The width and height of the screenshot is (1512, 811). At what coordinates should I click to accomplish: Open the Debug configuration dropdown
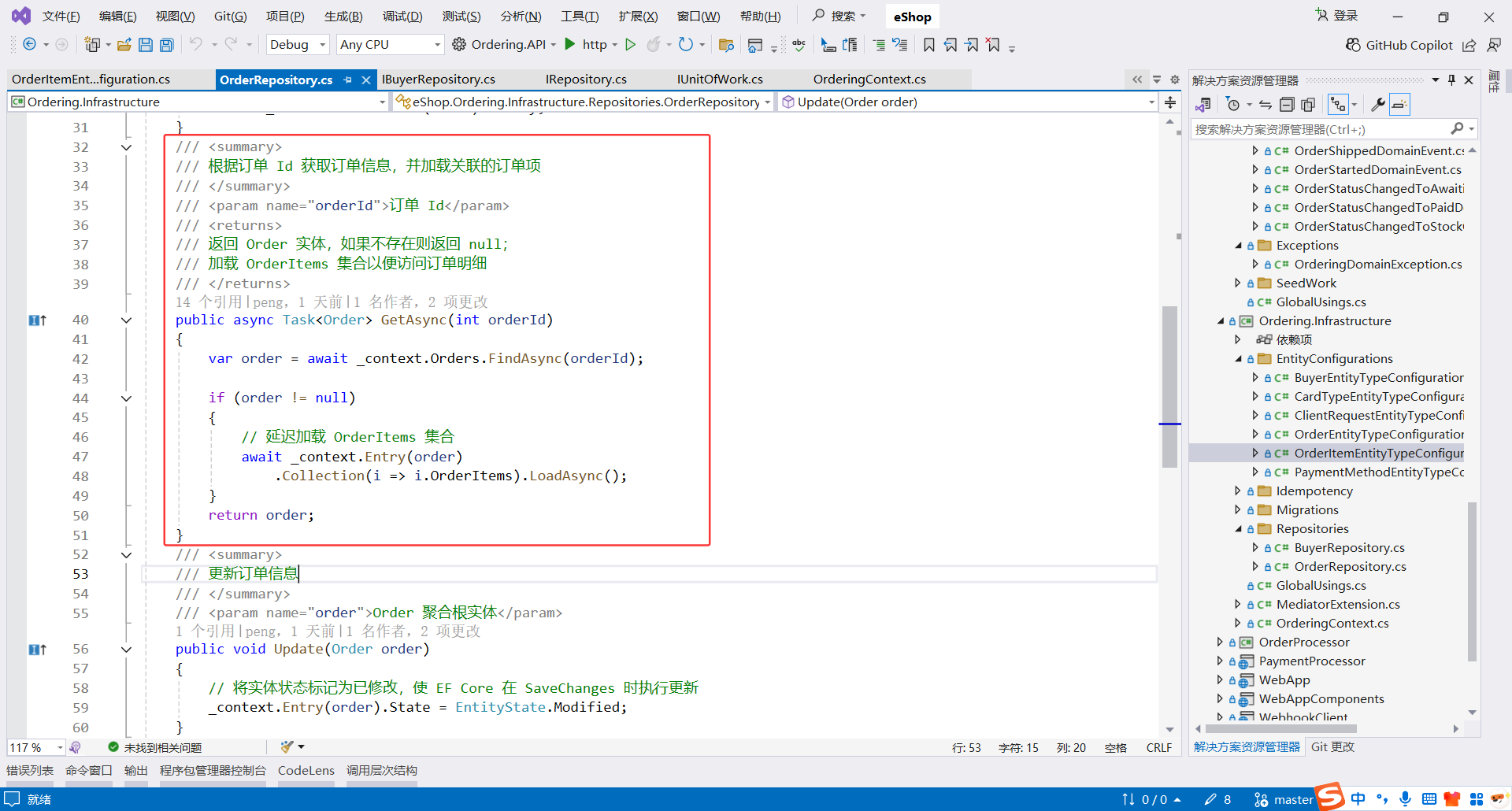click(x=297, y=45)
